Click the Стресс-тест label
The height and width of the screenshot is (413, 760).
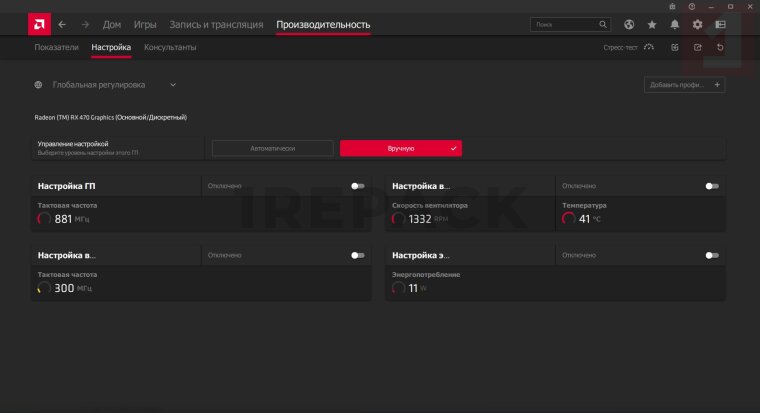[620, 48]
